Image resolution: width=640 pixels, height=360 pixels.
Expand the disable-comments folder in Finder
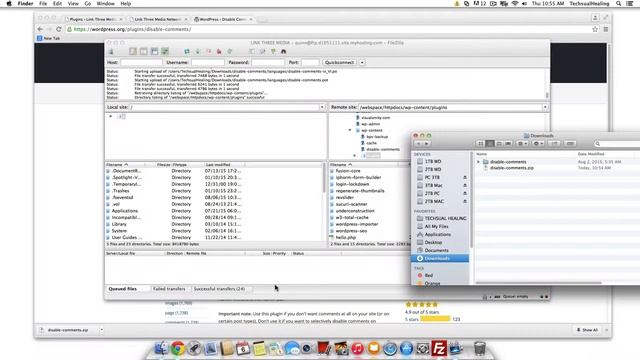click(x=478, y=162)
